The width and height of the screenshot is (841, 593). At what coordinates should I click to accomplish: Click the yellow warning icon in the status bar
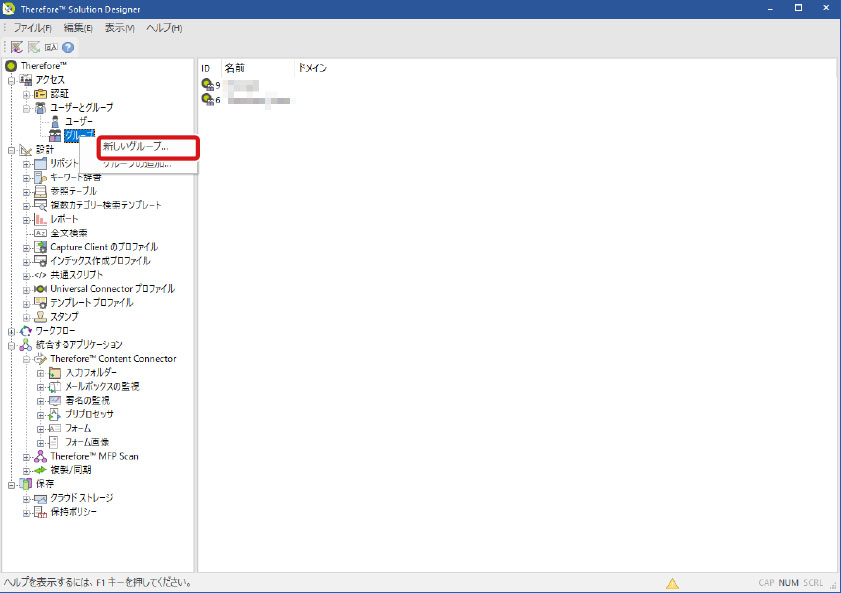coord(673,583)
